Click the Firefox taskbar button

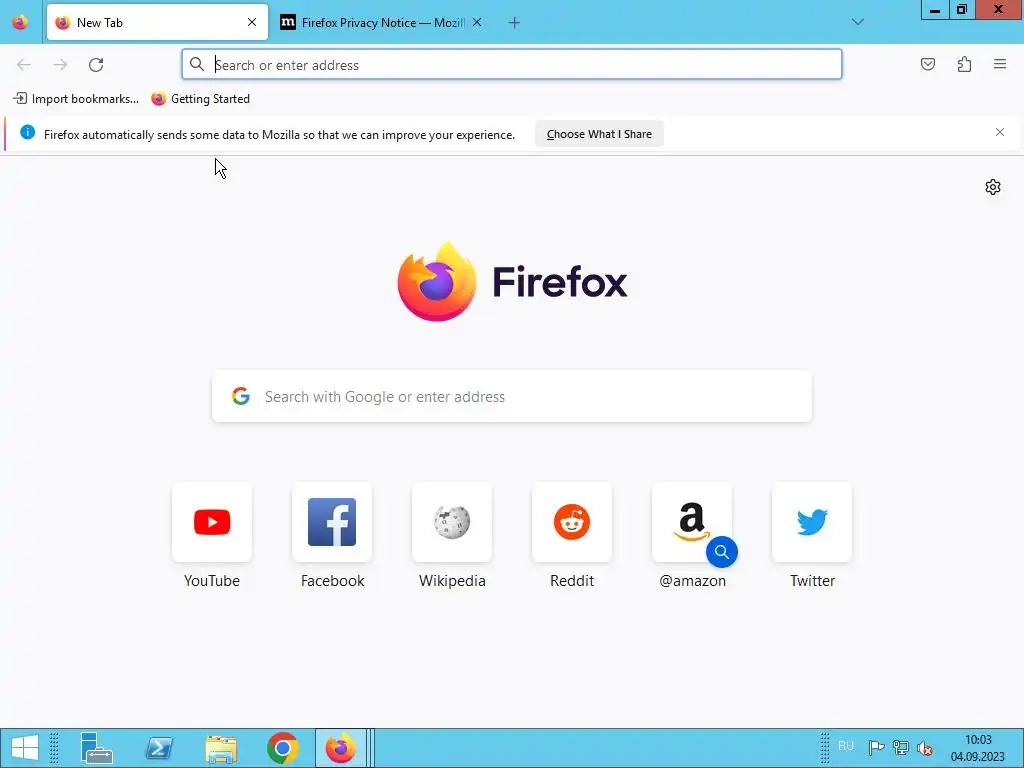(x=340, y=748)
